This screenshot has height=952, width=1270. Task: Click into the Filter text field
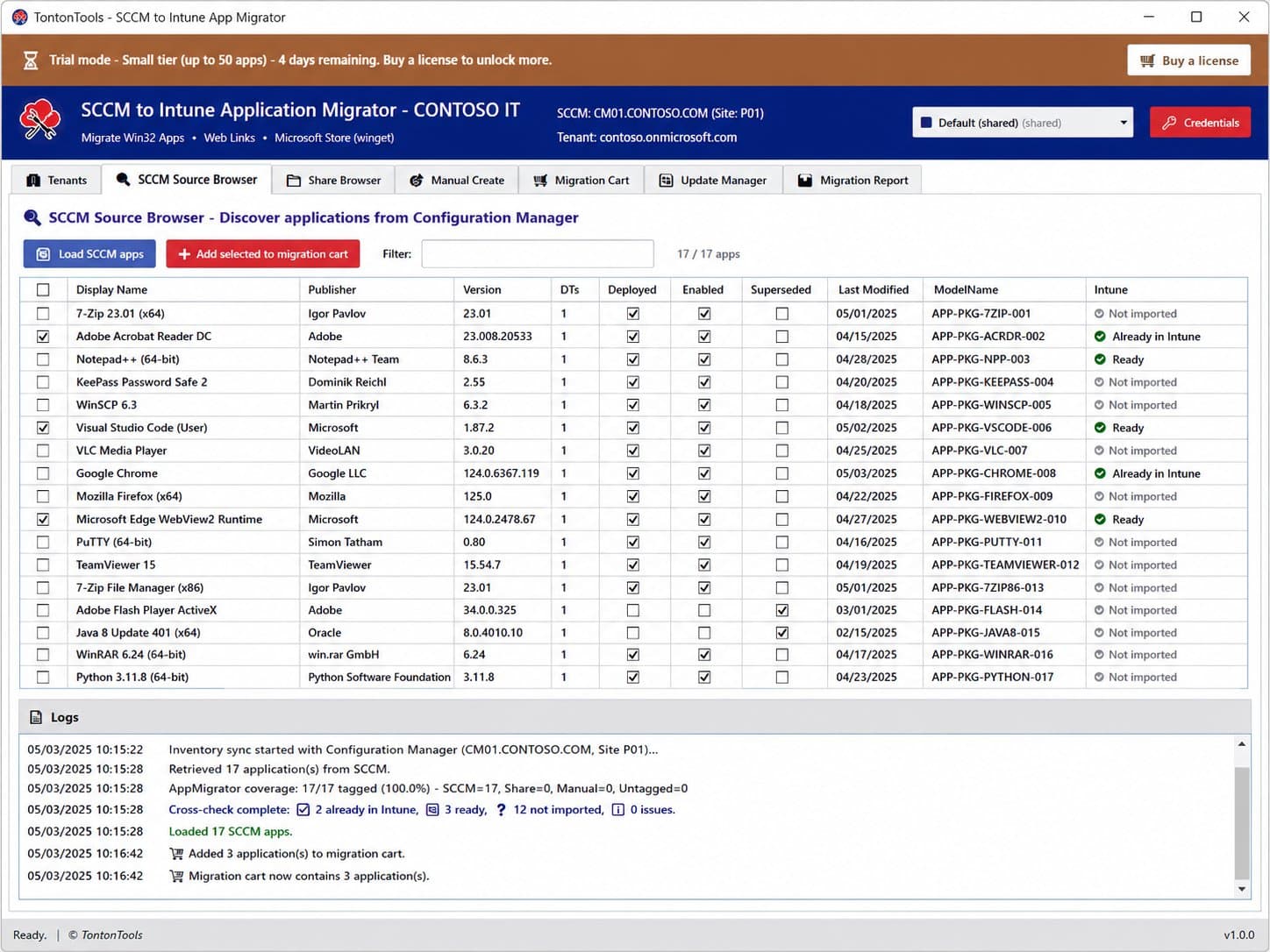point(538,254)
